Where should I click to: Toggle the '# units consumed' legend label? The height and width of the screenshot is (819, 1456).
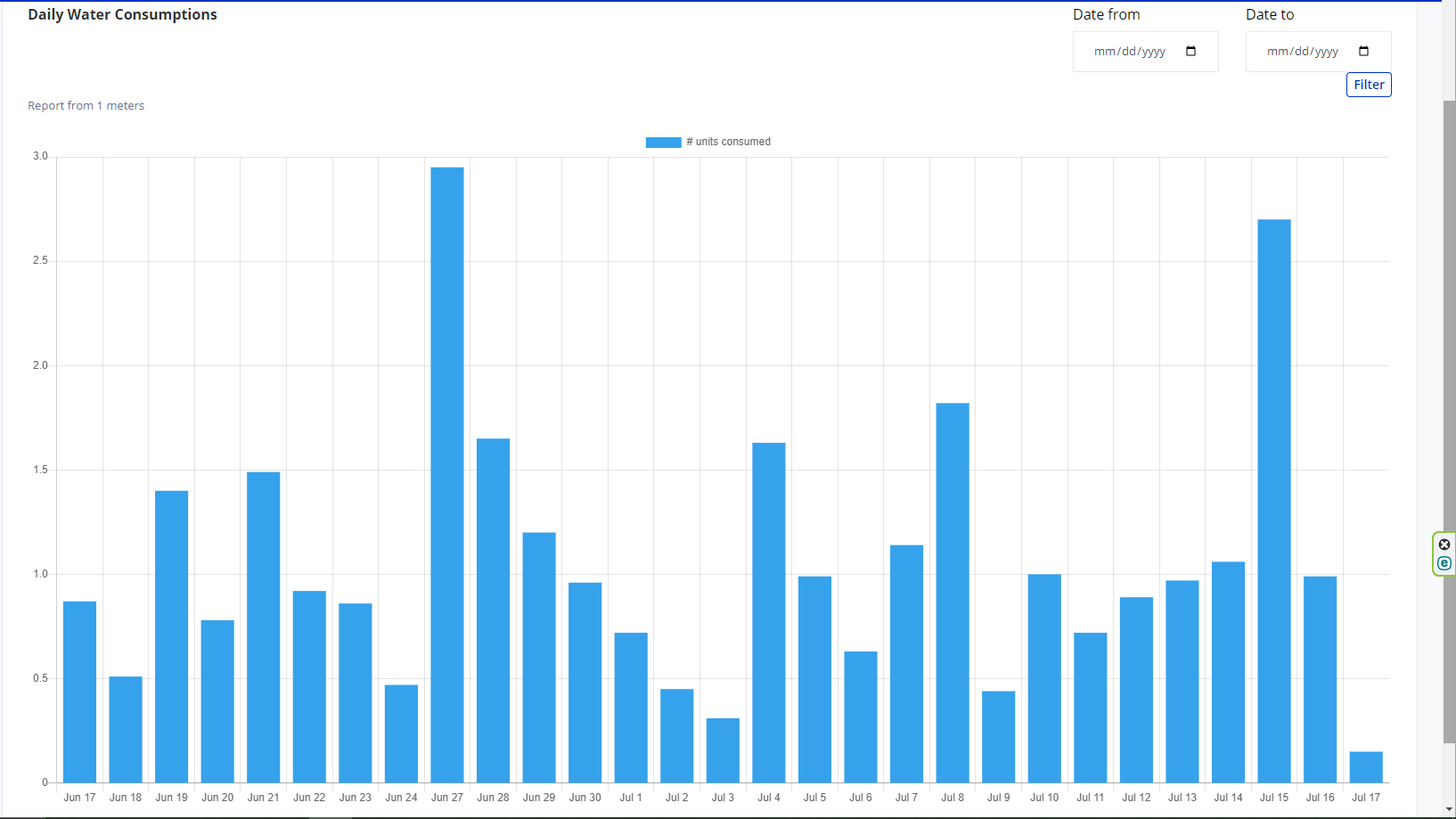coord(728,142)
